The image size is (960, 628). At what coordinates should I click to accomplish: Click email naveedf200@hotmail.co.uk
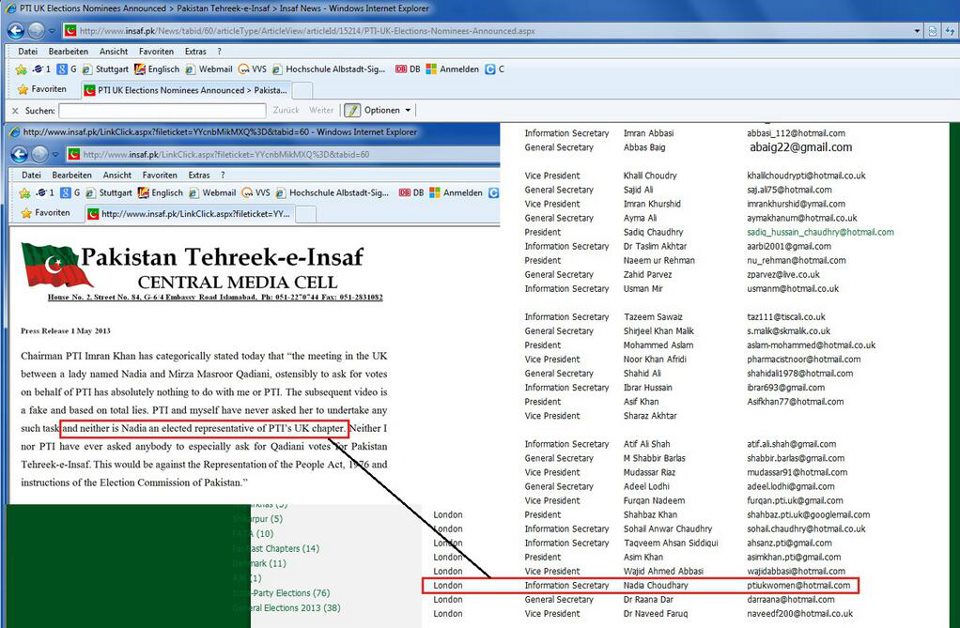click(800, 613)
